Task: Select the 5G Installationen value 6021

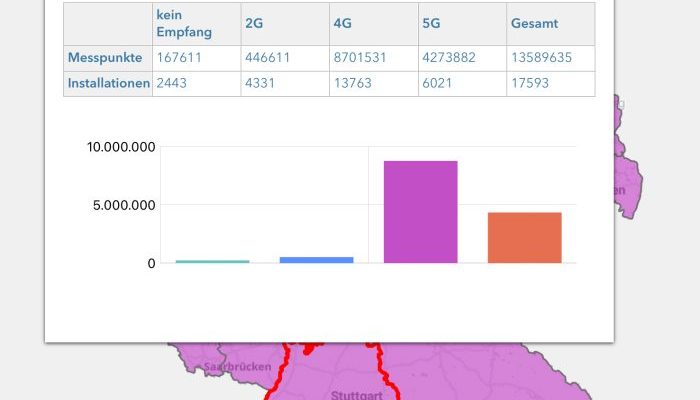Action: coord(438,84)
